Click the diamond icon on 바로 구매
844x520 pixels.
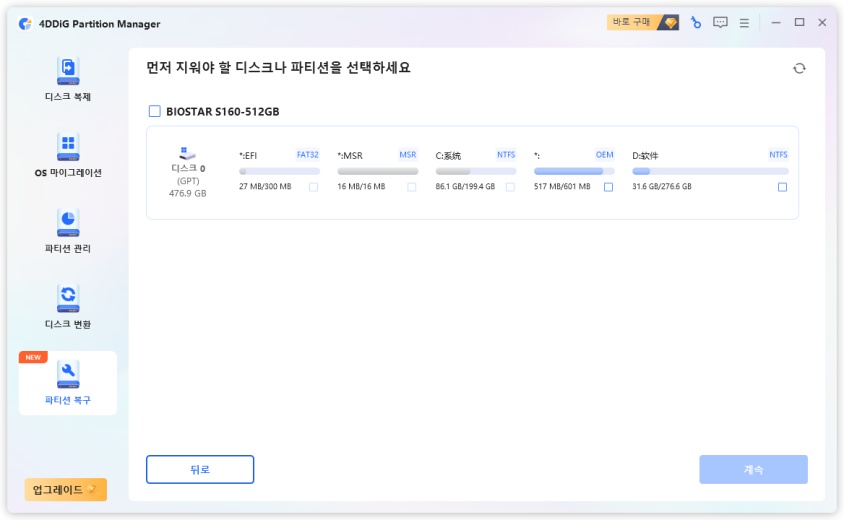(670, 23)
